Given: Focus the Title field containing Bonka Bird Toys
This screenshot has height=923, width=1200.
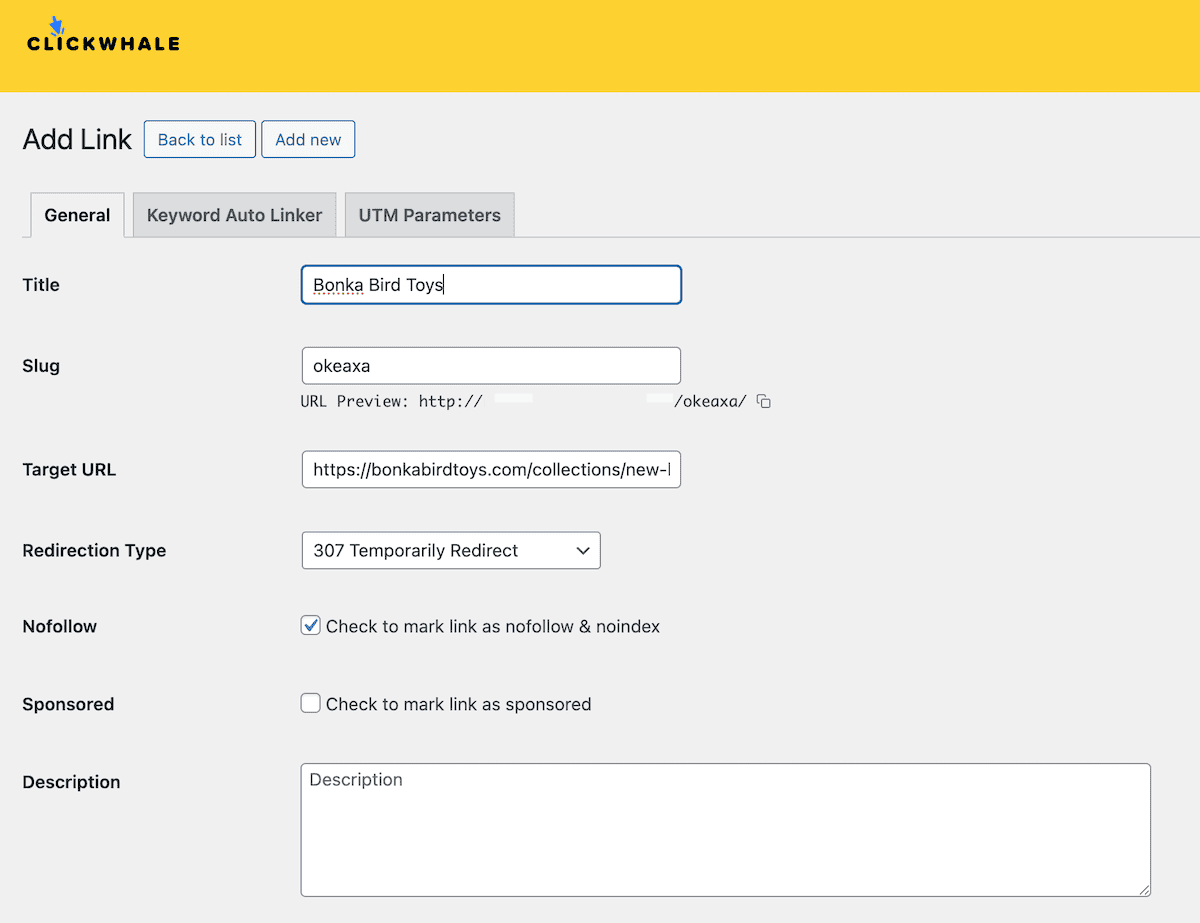Looking at the screenshot, I should pyautogui.click(x=491, y=285).
